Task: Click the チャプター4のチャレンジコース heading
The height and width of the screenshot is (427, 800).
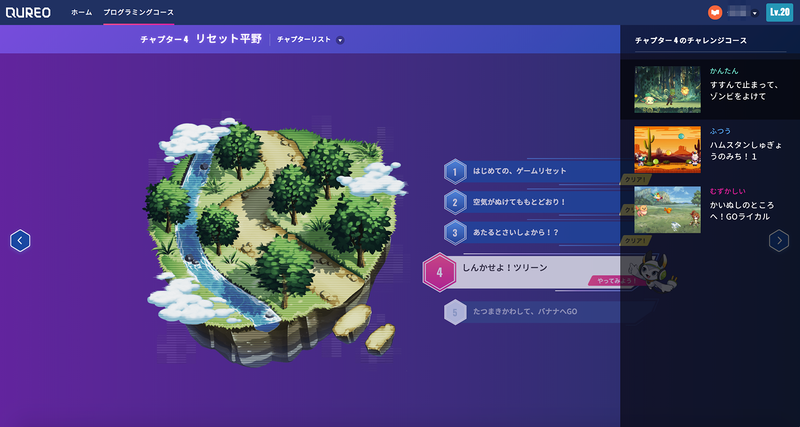Action: [x=691, y=40]
